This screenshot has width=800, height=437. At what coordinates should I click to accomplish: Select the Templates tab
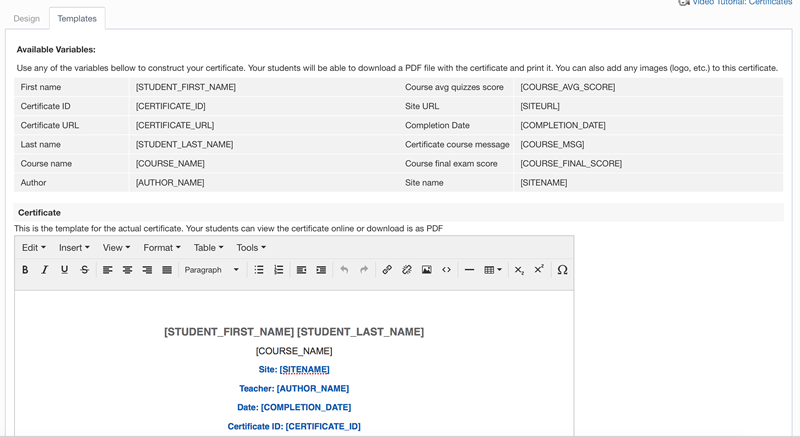[x=77, y=18]
